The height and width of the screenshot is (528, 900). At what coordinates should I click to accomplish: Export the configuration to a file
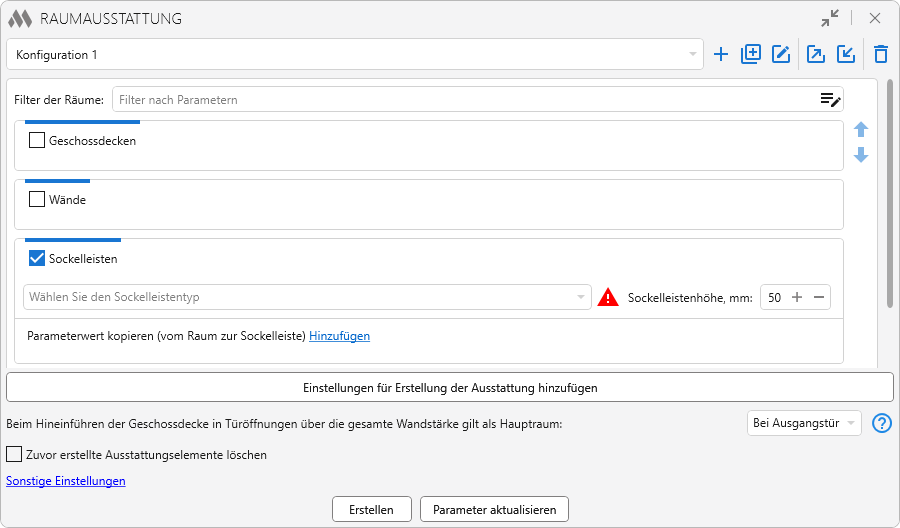pyautogui.click(x=816, y=55)
